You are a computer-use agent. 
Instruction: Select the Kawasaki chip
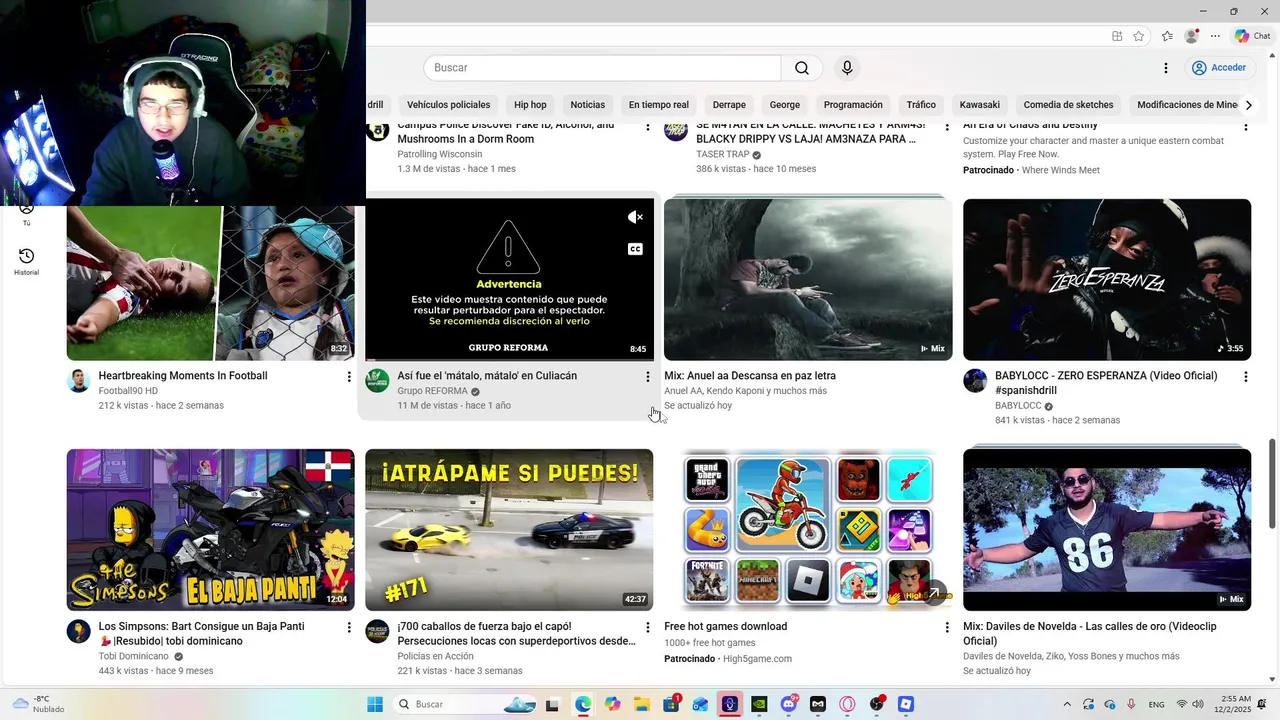pos(979,105)
